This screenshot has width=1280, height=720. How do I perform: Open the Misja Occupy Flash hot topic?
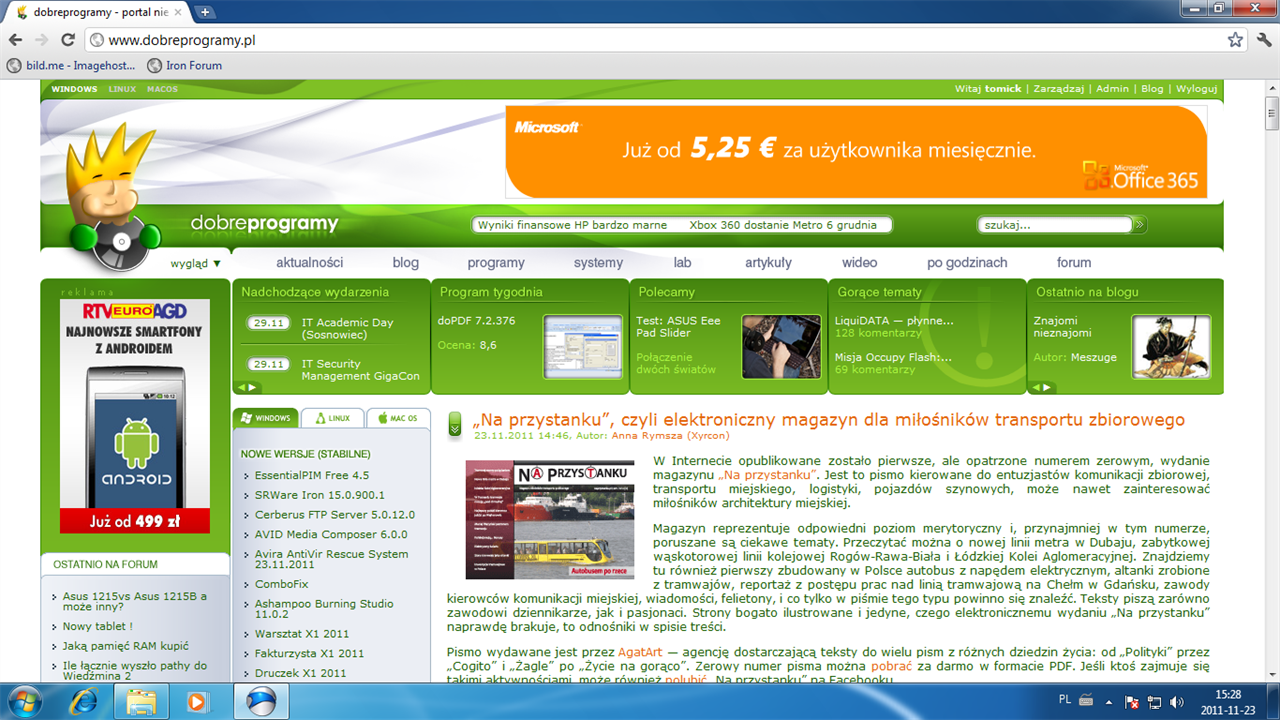click(x=893, y=357)
